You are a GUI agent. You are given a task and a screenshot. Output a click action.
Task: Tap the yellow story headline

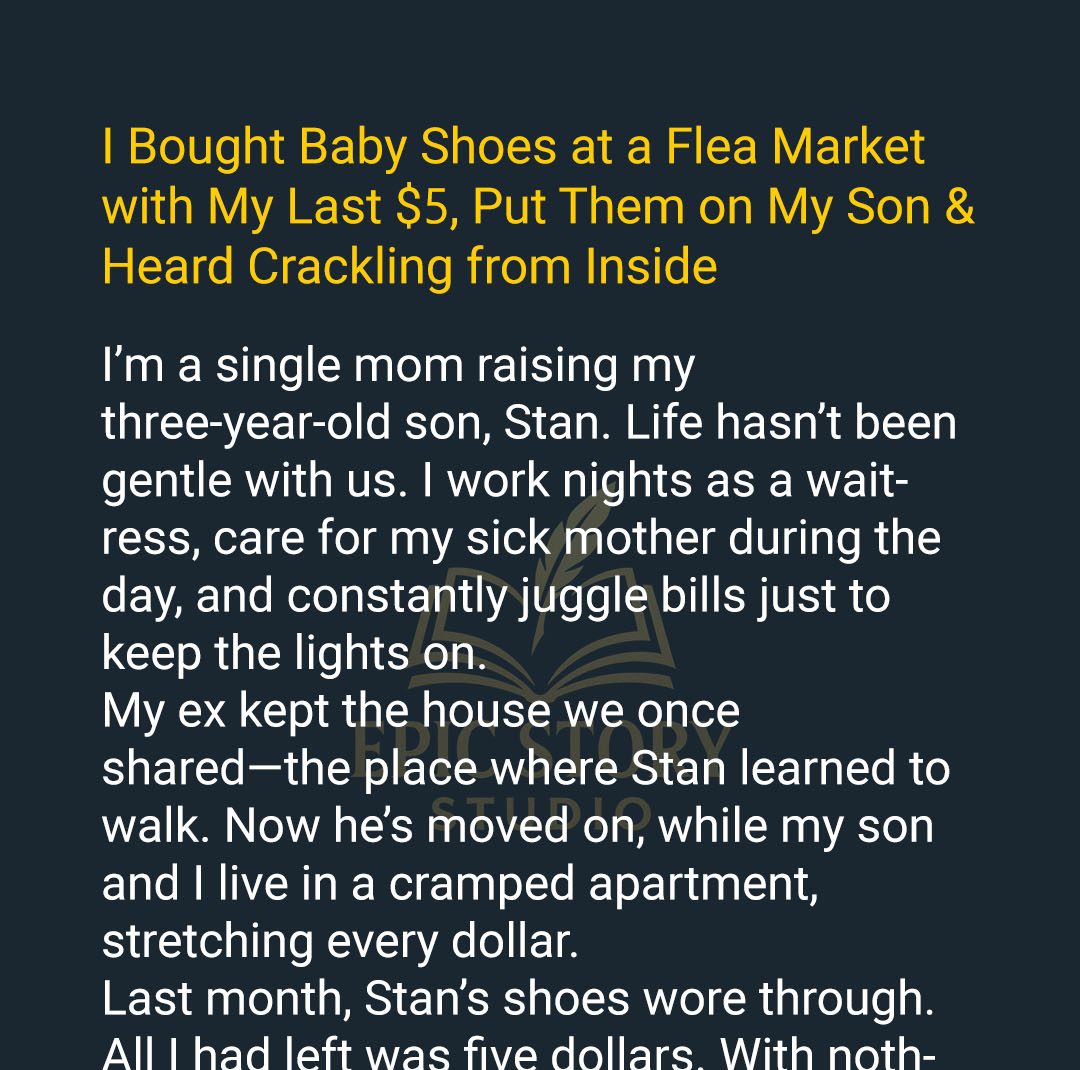pyautogui.click(x=537, y=207)
